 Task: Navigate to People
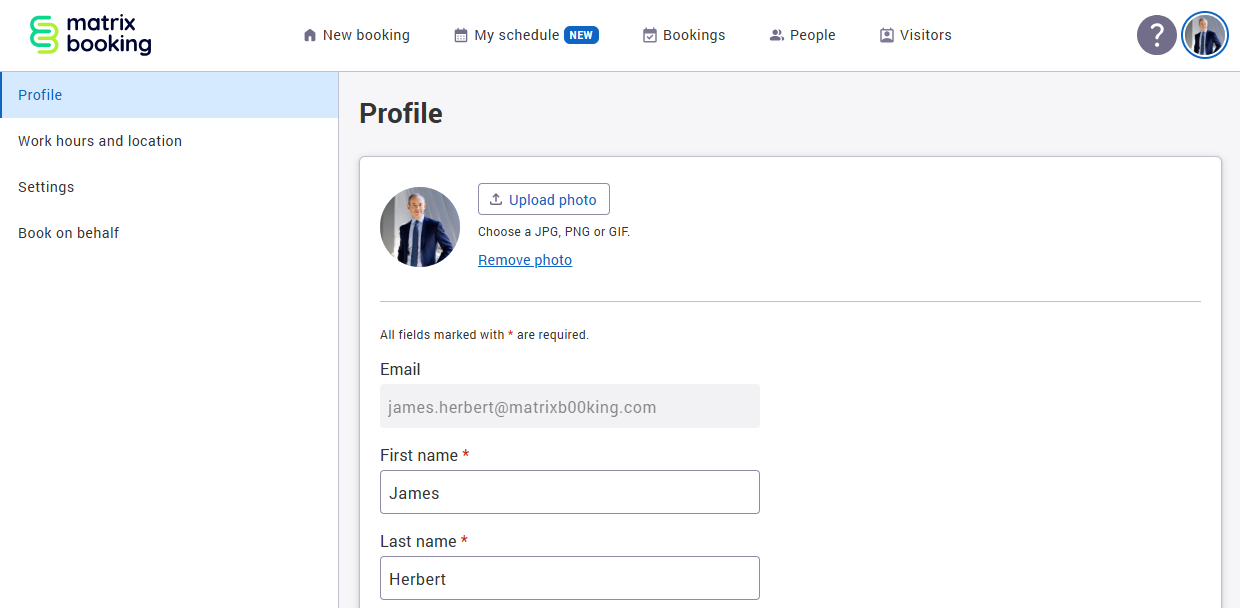[x=803, y=35]
